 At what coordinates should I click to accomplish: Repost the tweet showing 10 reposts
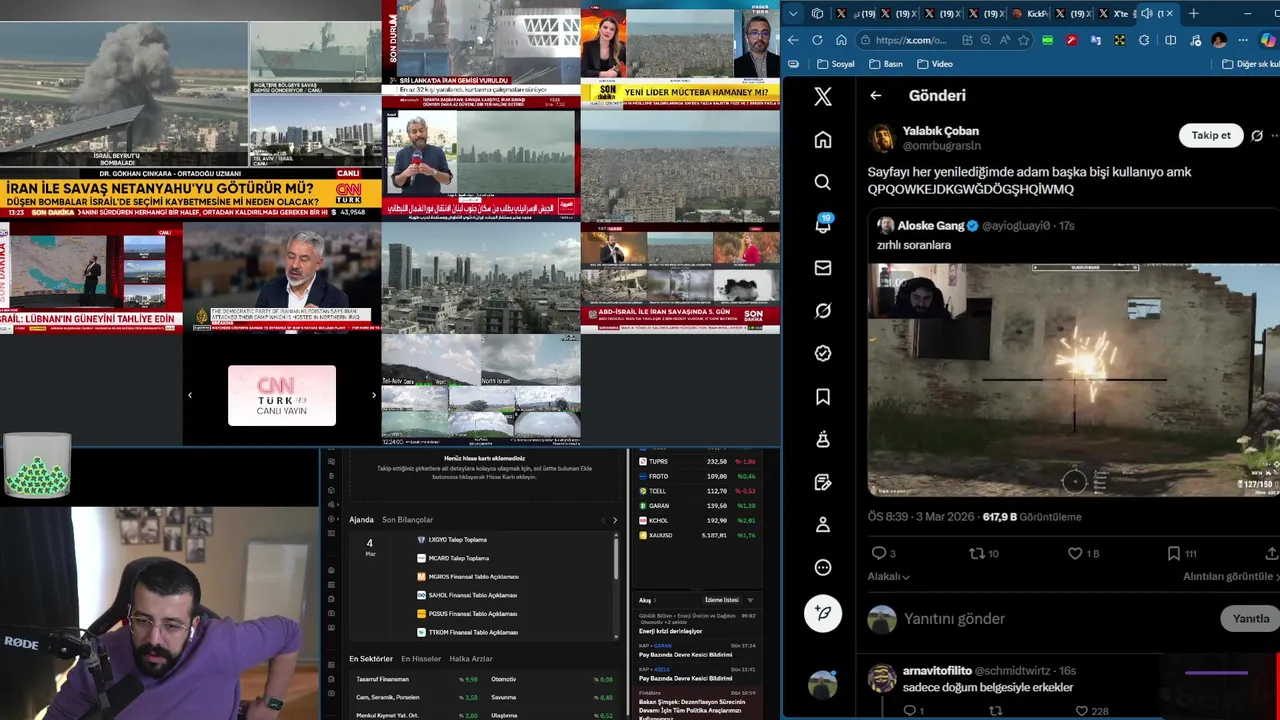click(x=977, y=553)
